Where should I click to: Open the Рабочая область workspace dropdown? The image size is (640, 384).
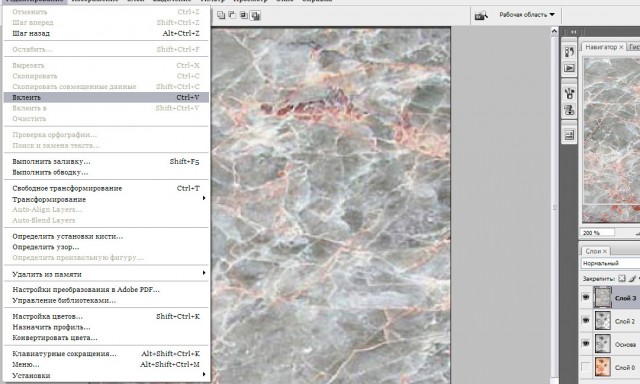point(527,15)
